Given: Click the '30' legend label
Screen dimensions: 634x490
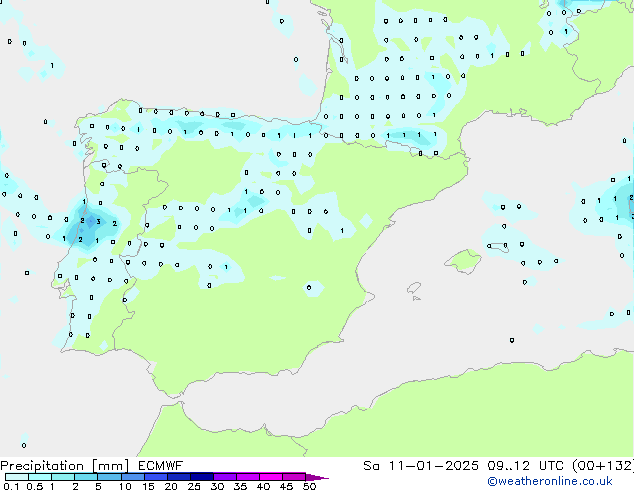Looking at the screenshot, I should pyautogui.click(x=217, y=486).
